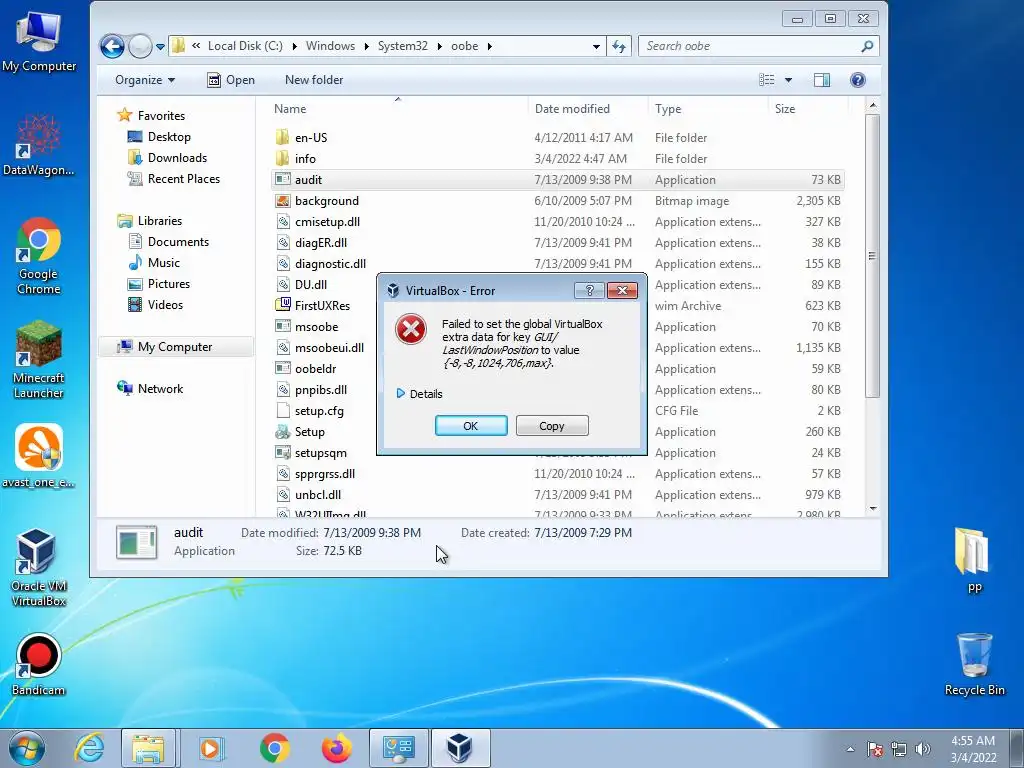
Task: Close the VirtualBox Error dialog with the red X
Action: point(622,291)
